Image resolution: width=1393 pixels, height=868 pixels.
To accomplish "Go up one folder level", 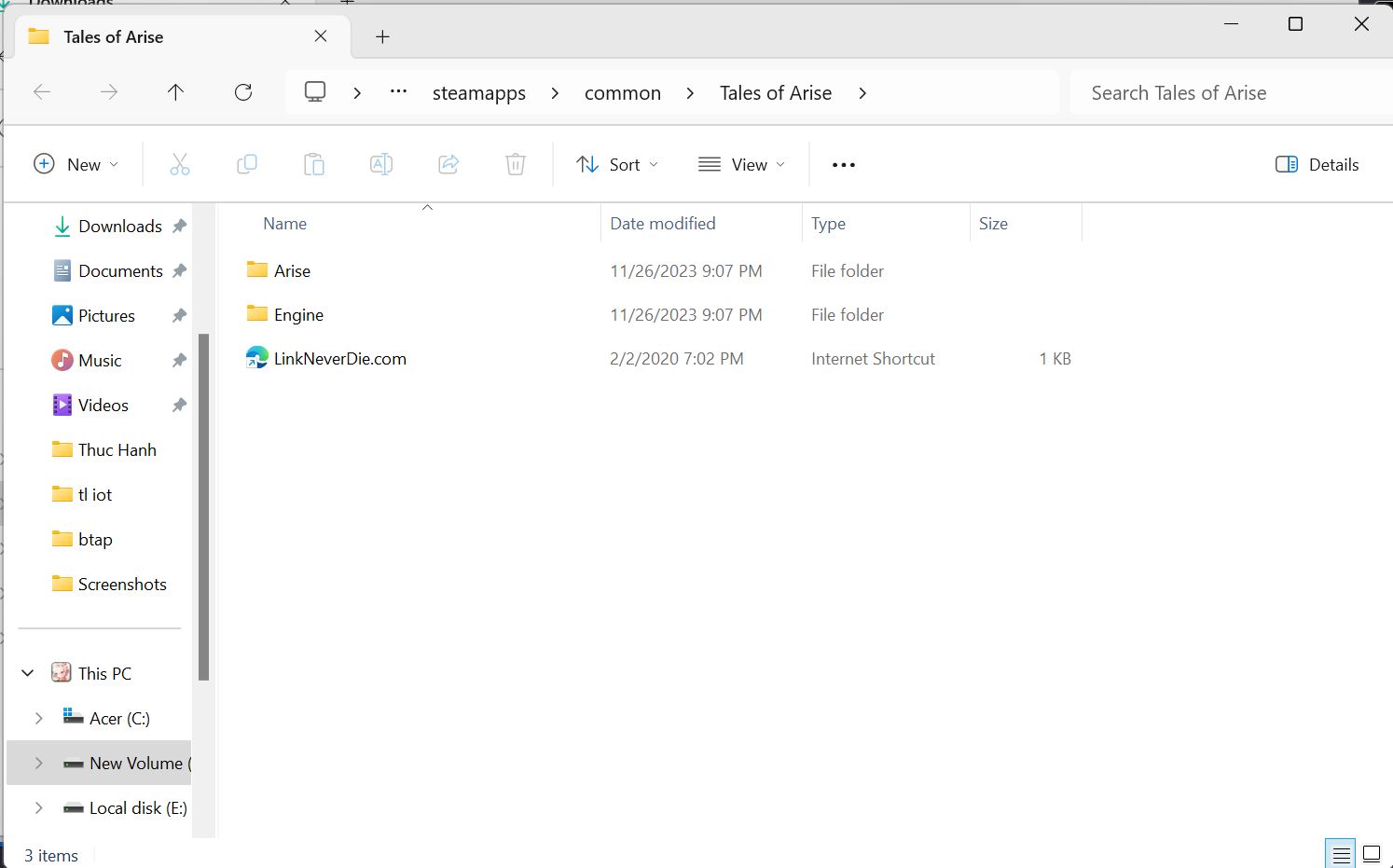I will pos(175,92).
